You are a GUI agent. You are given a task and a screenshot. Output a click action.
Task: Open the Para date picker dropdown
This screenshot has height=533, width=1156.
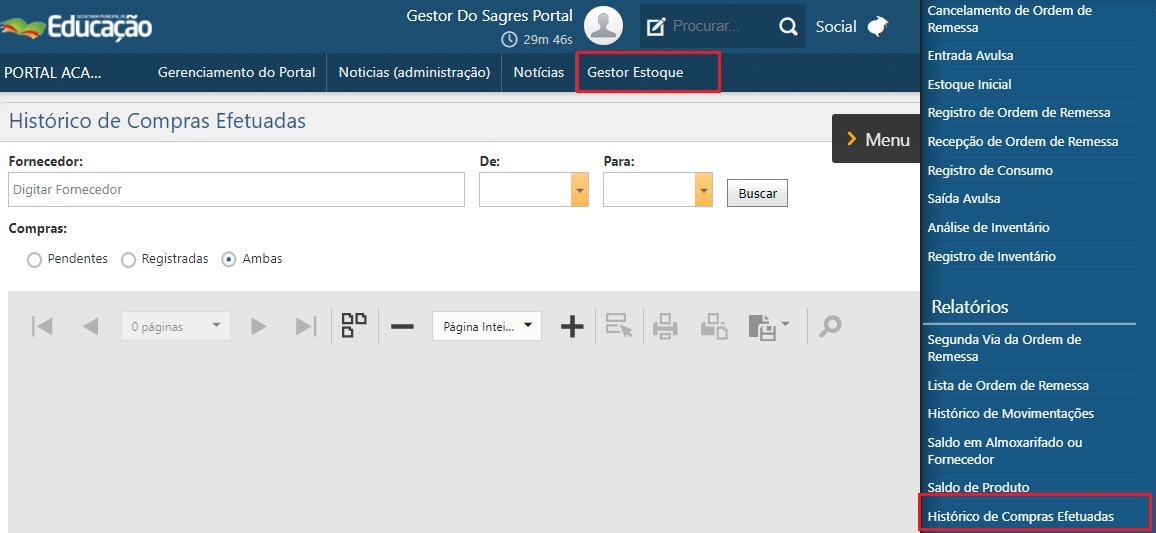coord(704,190)
